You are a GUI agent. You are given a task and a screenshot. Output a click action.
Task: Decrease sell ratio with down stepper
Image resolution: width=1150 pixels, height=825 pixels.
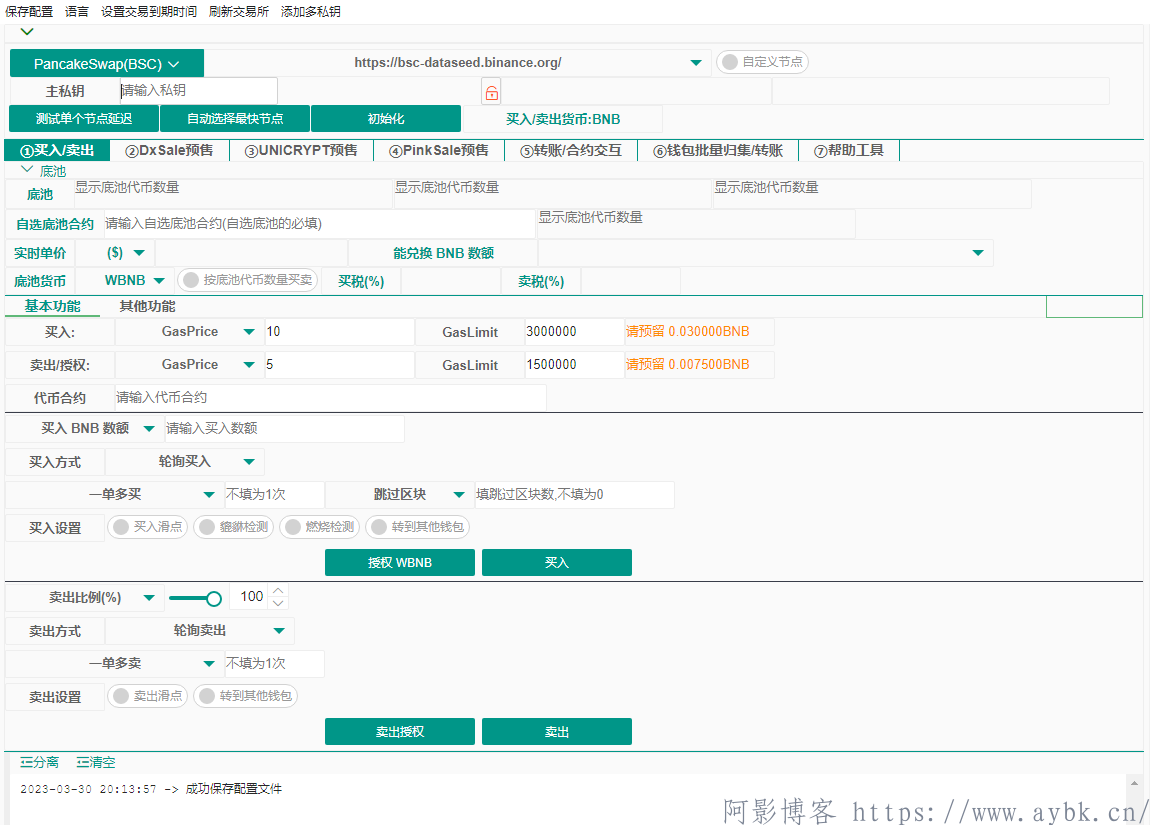point(278,603)
